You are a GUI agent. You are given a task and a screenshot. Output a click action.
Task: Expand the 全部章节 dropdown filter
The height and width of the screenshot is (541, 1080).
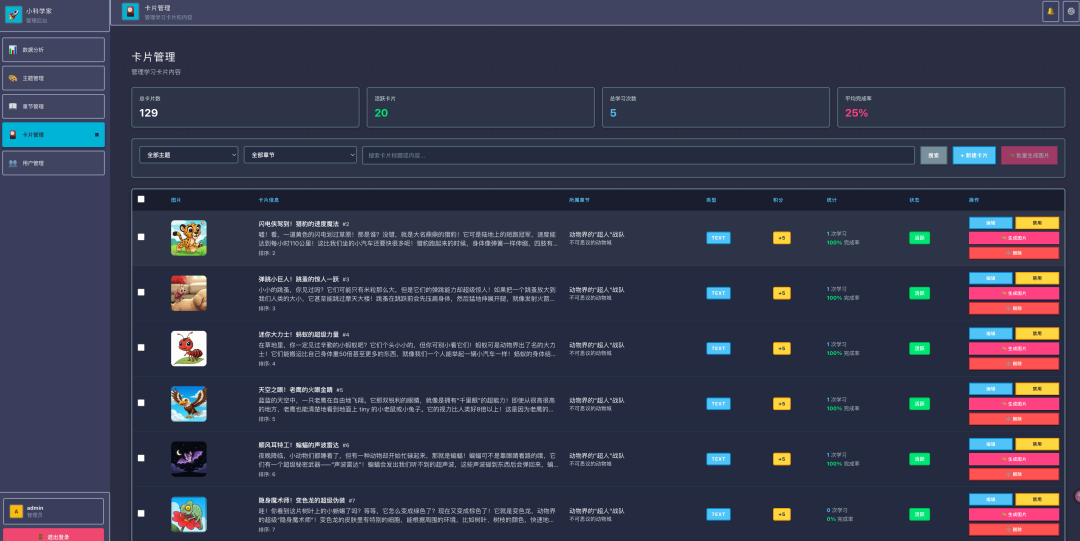(x=300, y=155)
